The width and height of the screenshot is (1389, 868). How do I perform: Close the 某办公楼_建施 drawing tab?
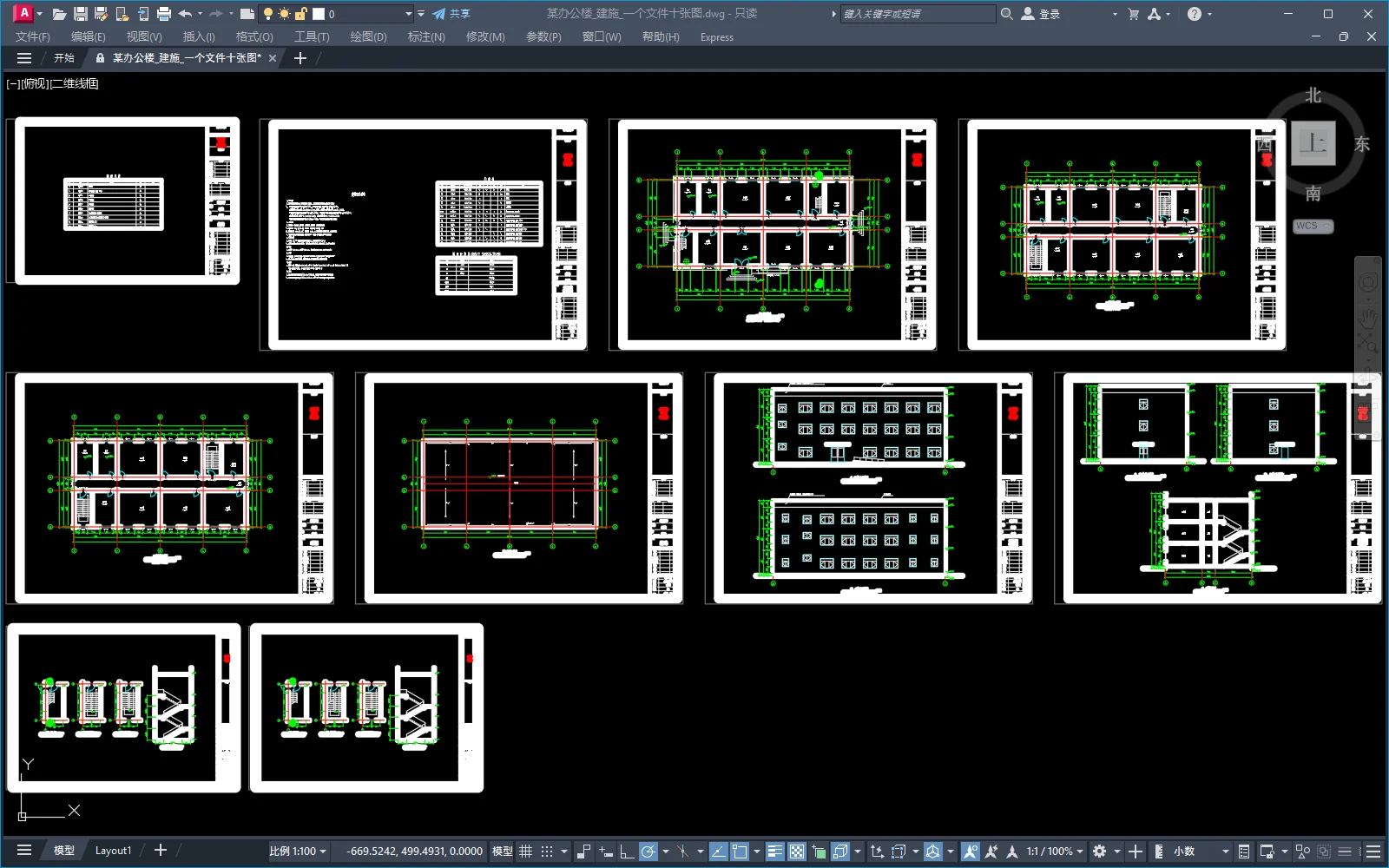273,58
